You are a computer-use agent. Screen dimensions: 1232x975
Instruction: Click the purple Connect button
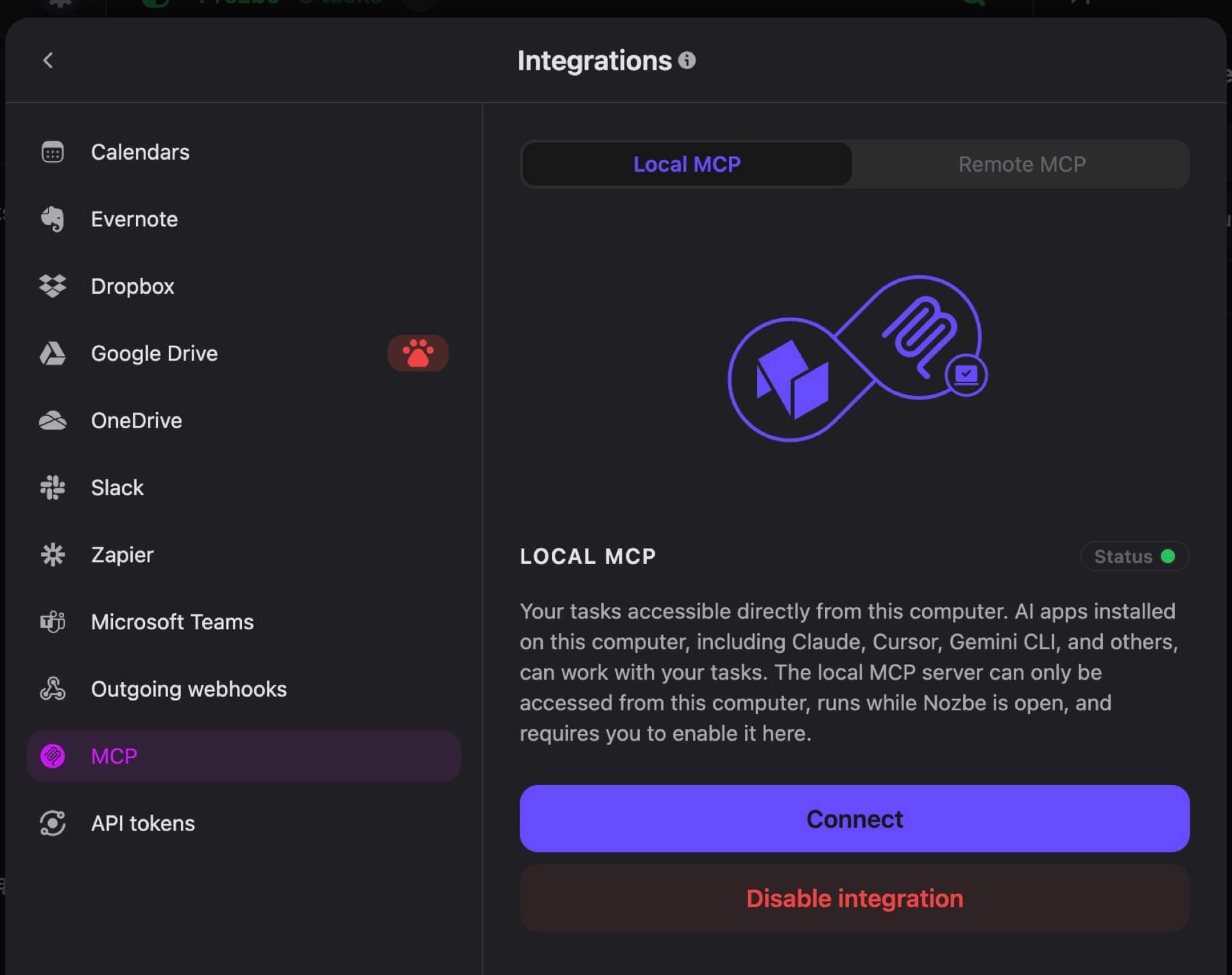(x=855, y=819)
